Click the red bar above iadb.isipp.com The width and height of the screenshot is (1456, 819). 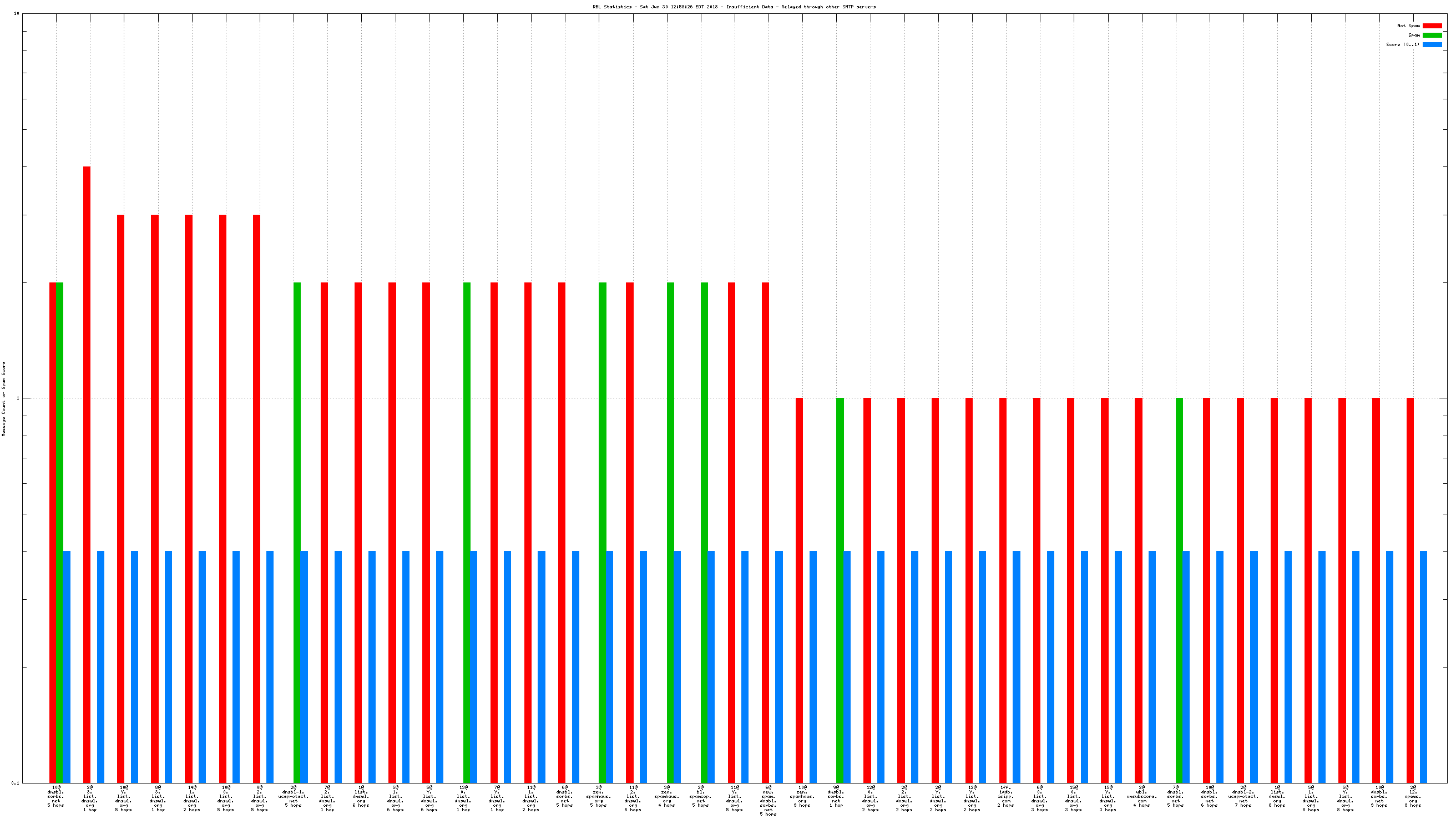click(1003, 589)
